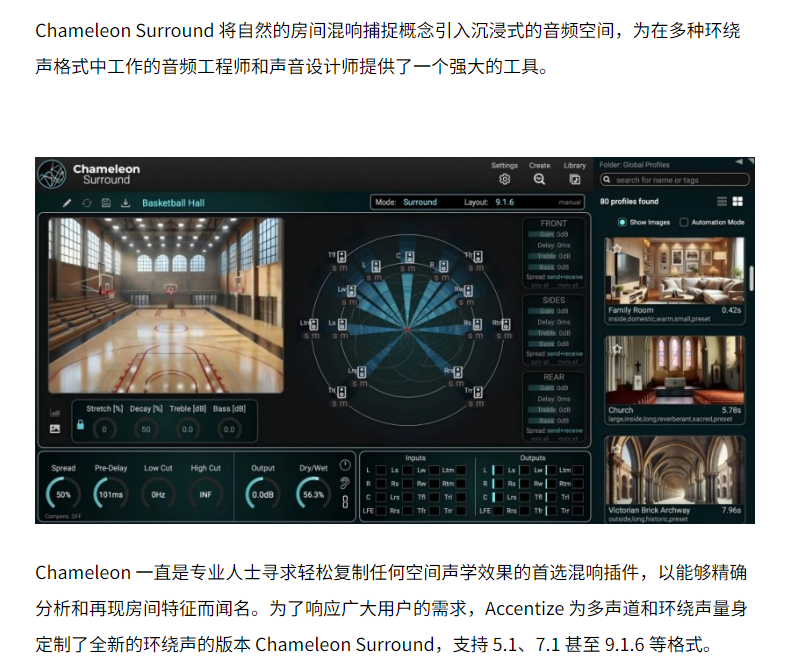This screenshot has height=664, width=790.
Task: Click the Create magnifier icon
Action: (539, 179)
